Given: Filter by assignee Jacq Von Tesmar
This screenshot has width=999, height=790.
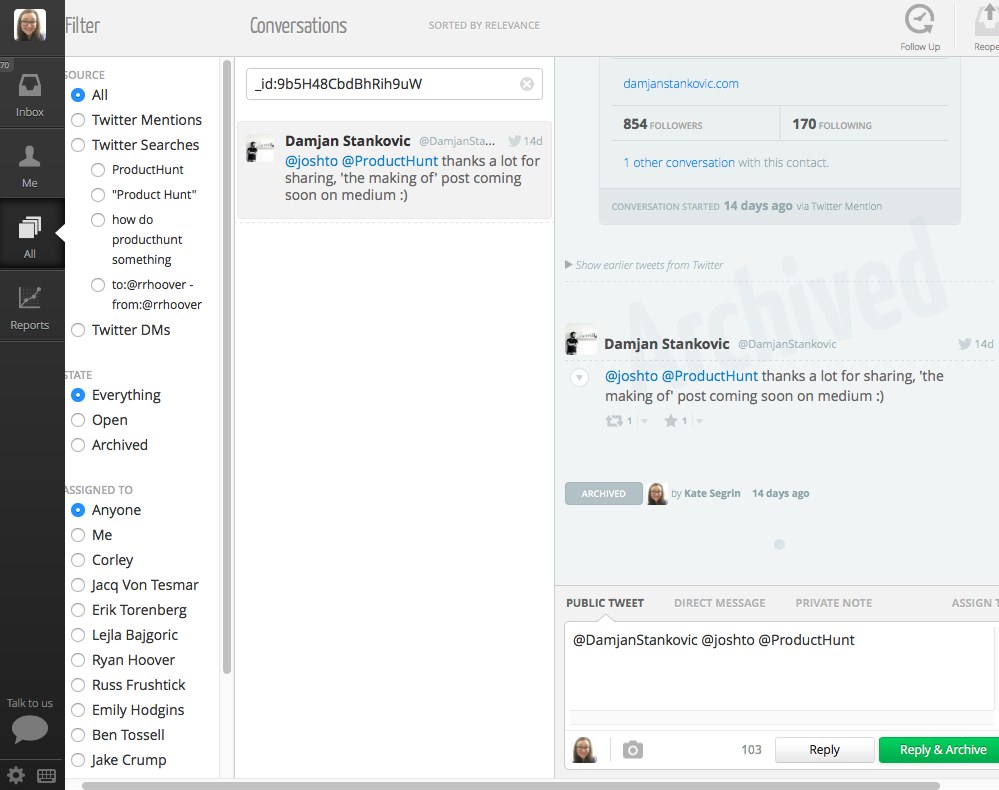Looking at the screenshot, I should 78,585.
